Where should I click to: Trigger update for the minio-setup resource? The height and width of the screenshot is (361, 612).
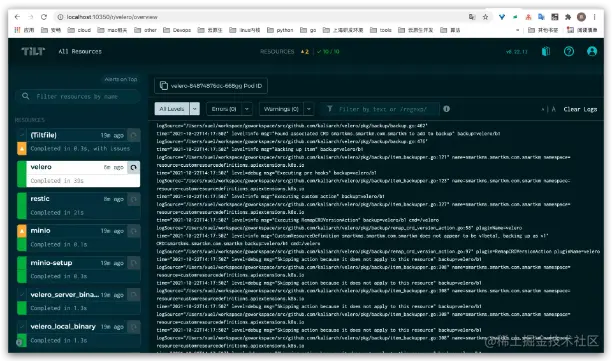tap(133, 263)
